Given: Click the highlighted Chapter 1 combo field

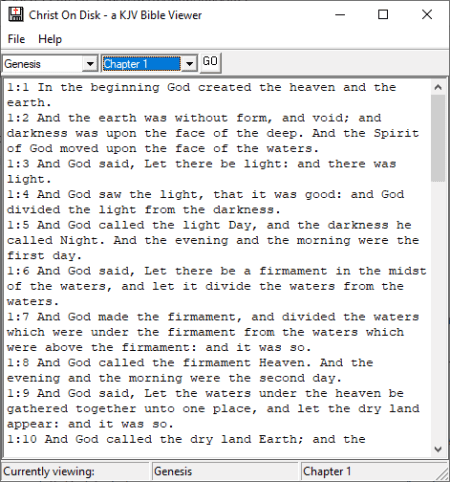Looking at the screenshot, I should 141,63.
